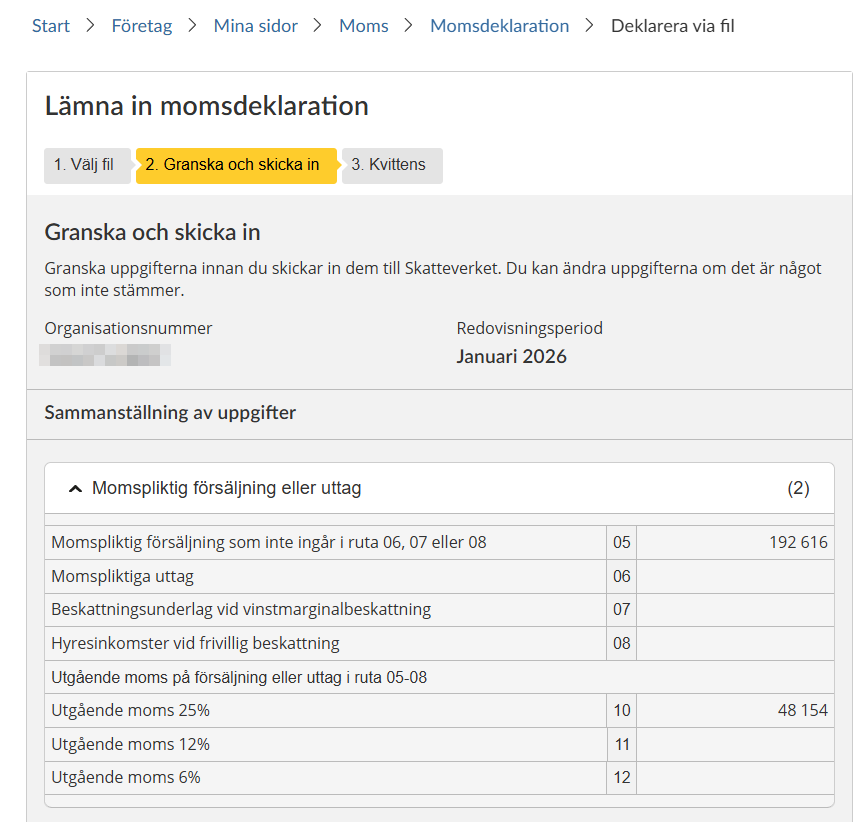The height and width of the screenshot is (822, 864).
Task: Navigate to Mina sidor breadcrumb
Action: (256, 26)
